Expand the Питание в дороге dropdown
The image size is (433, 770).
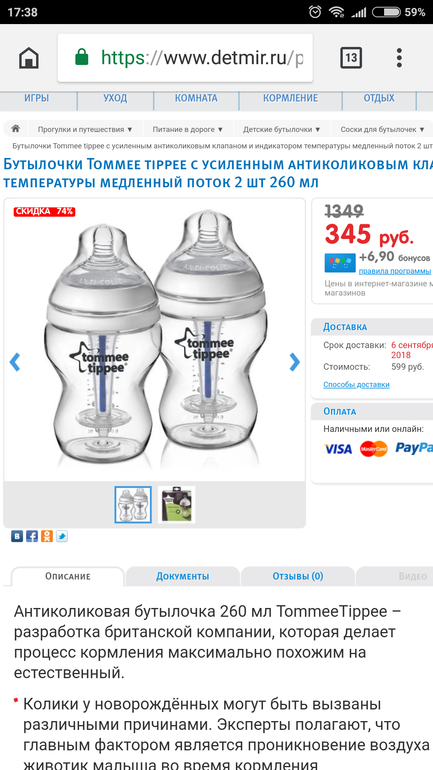(x=188, y=129)
